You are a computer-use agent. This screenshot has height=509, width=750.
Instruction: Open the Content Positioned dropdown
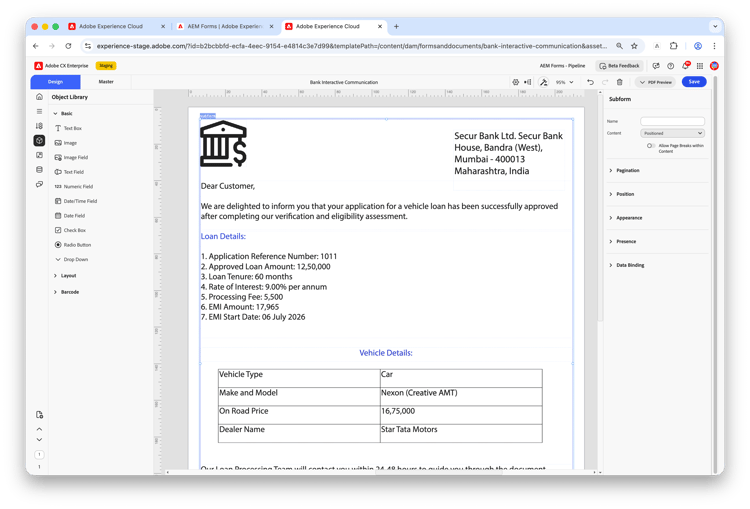pos(672,133)
